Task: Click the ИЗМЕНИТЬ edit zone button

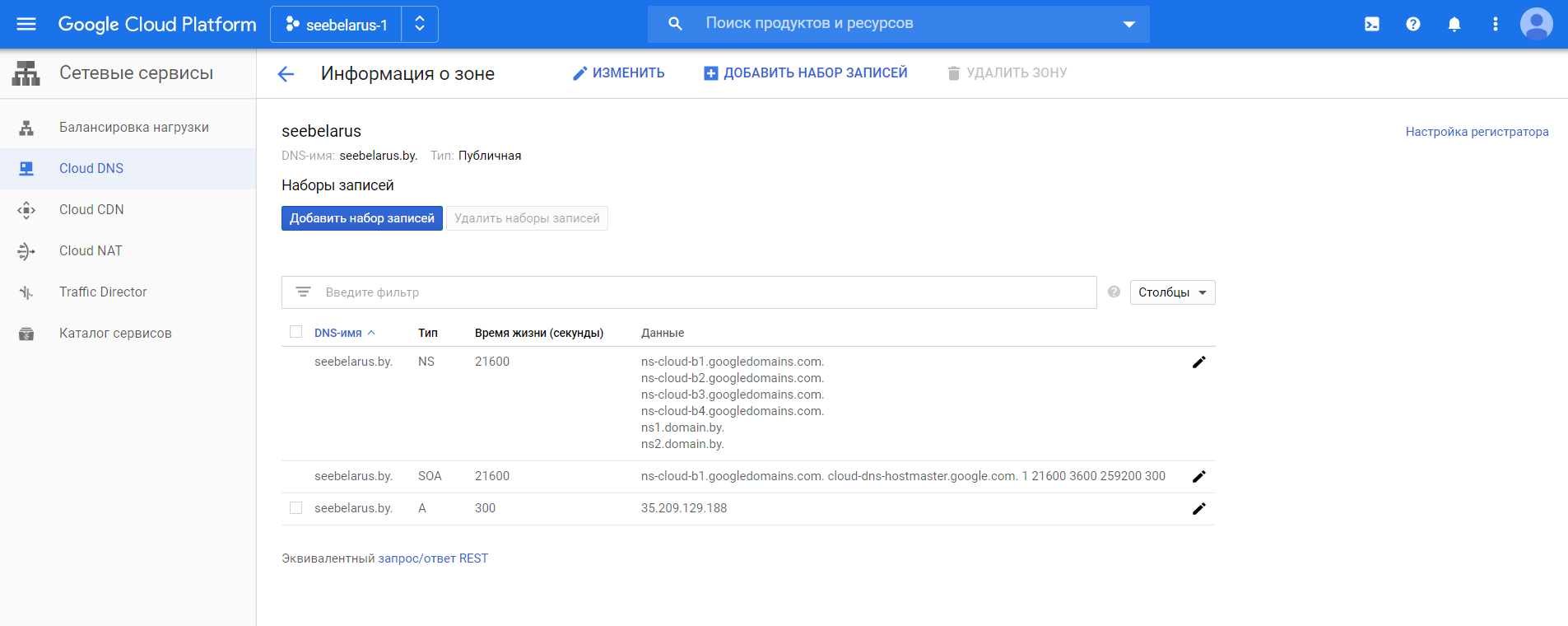Action: tap(619, 73)
